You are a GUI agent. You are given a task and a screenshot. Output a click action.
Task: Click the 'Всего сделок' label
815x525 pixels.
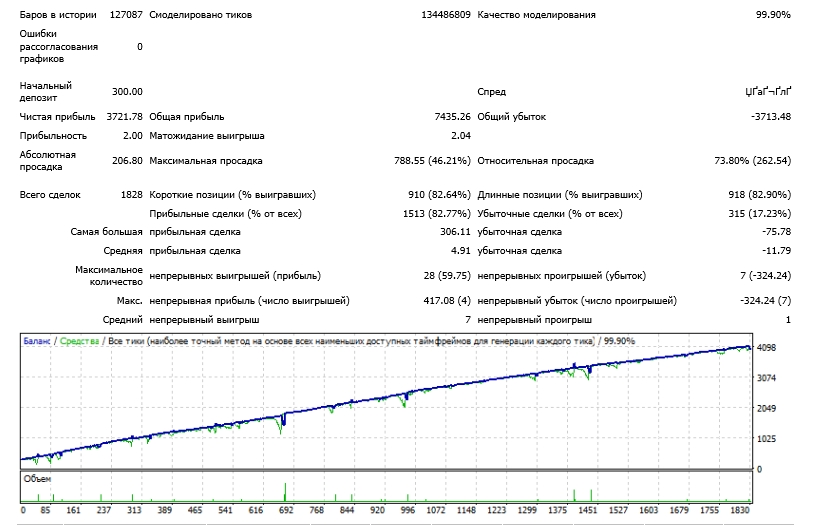coord(50,195)
